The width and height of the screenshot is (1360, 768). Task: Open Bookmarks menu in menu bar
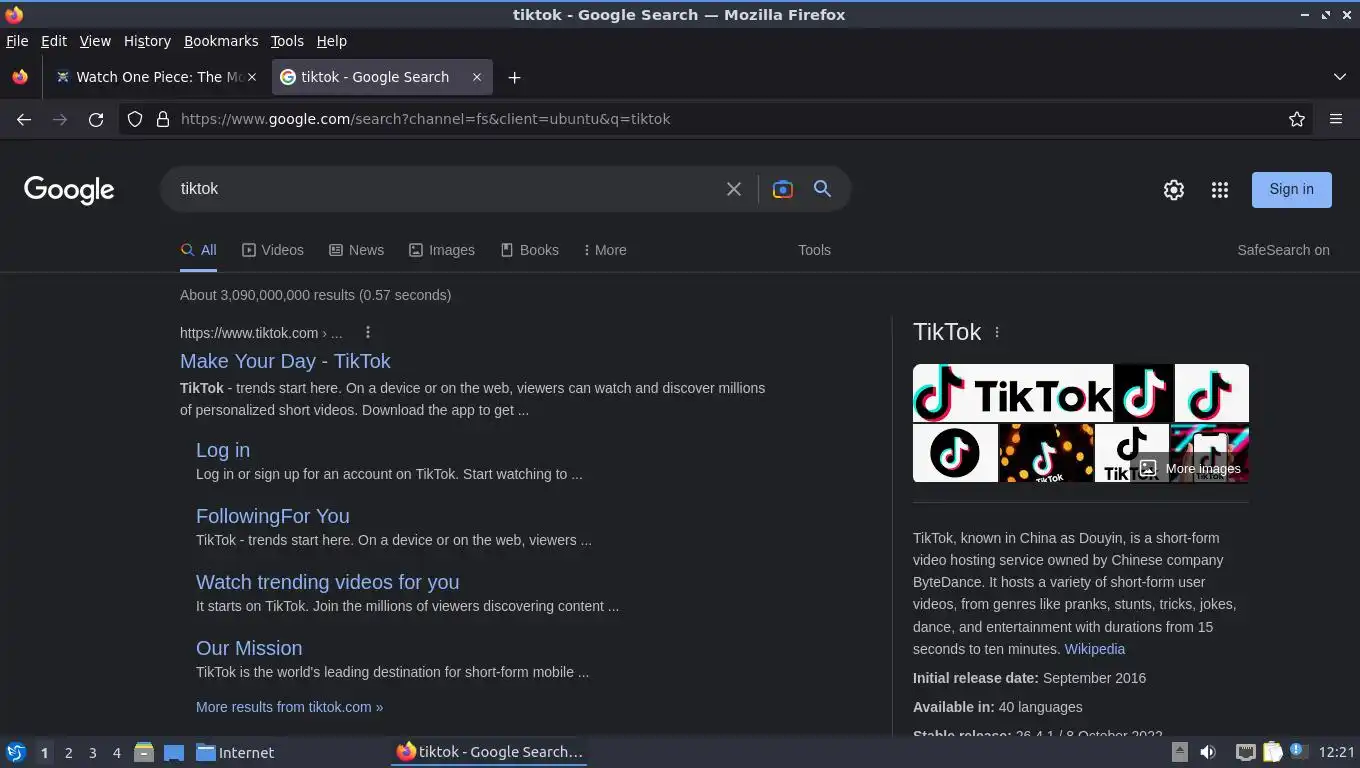tap(221, 41)
